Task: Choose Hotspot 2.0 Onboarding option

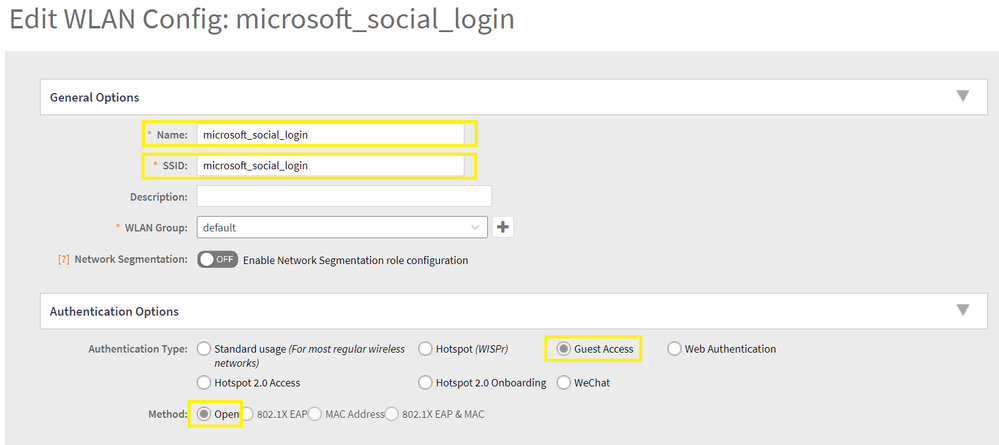Action: pyautogui.click(x=426, y=382)
